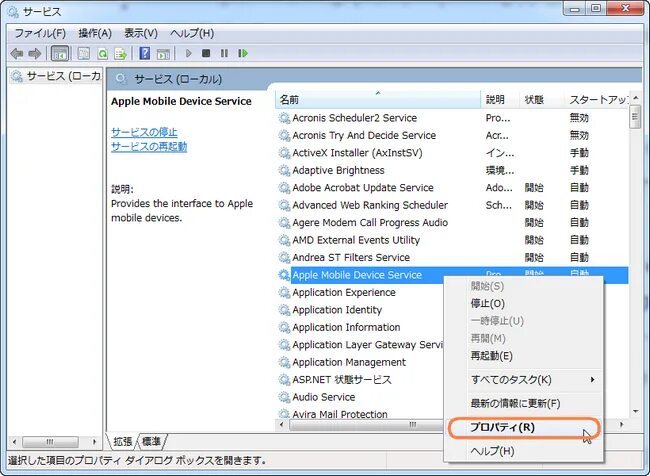Open the ファイル(F) menu
Viewport: 650px width, 476px height.
(40, 33)
